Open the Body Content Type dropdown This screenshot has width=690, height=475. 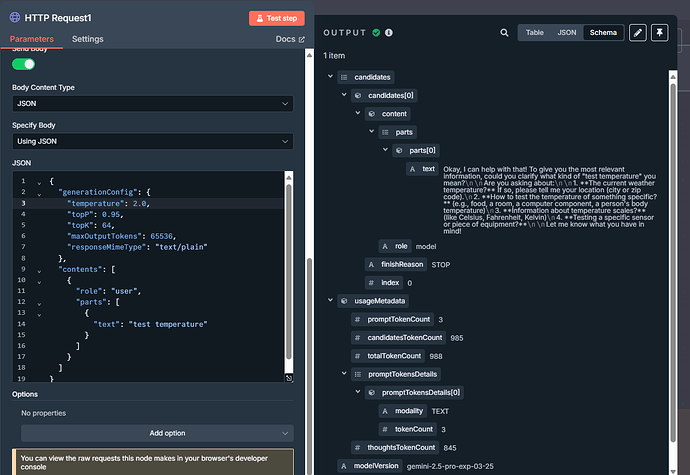click(153, 103)
